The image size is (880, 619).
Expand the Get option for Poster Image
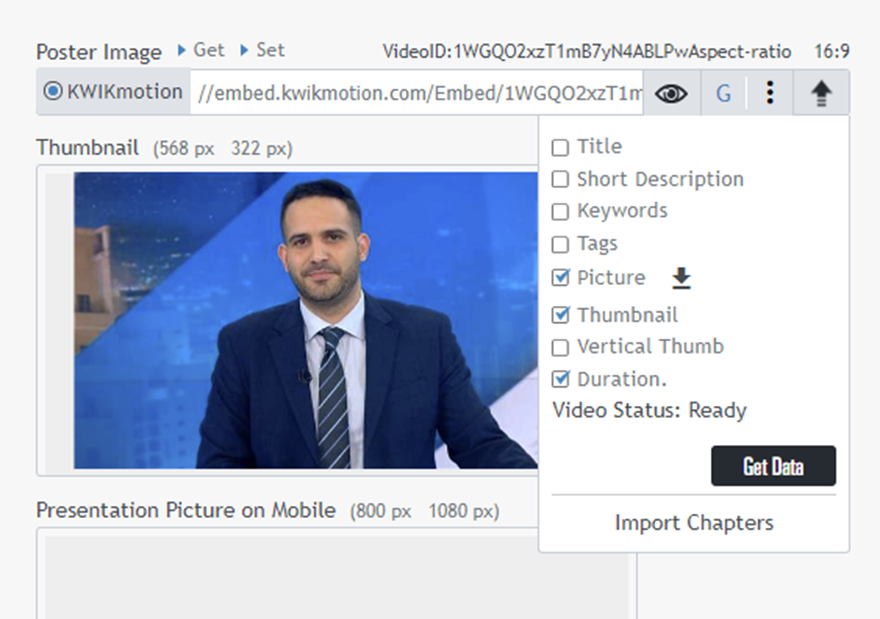click(x=201, y=50)
